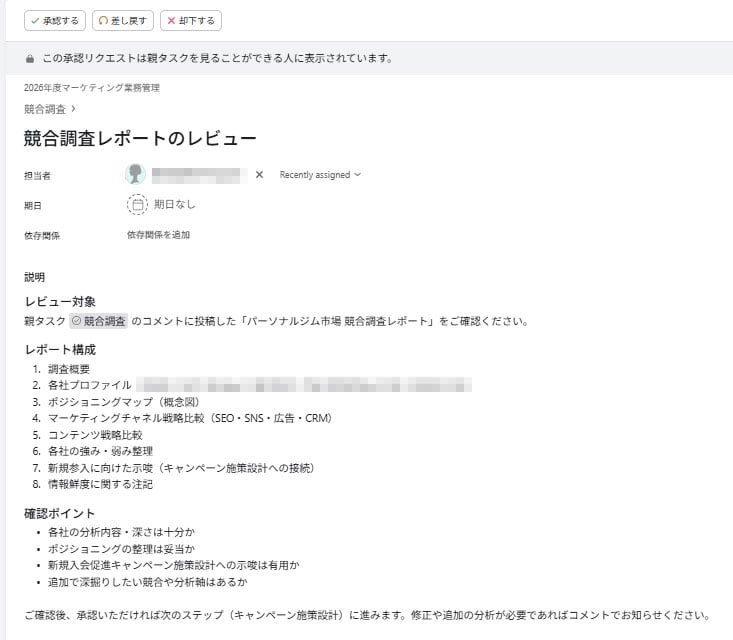Reject the request with 却下する
733x640 pixels.
tap(191, 20)
